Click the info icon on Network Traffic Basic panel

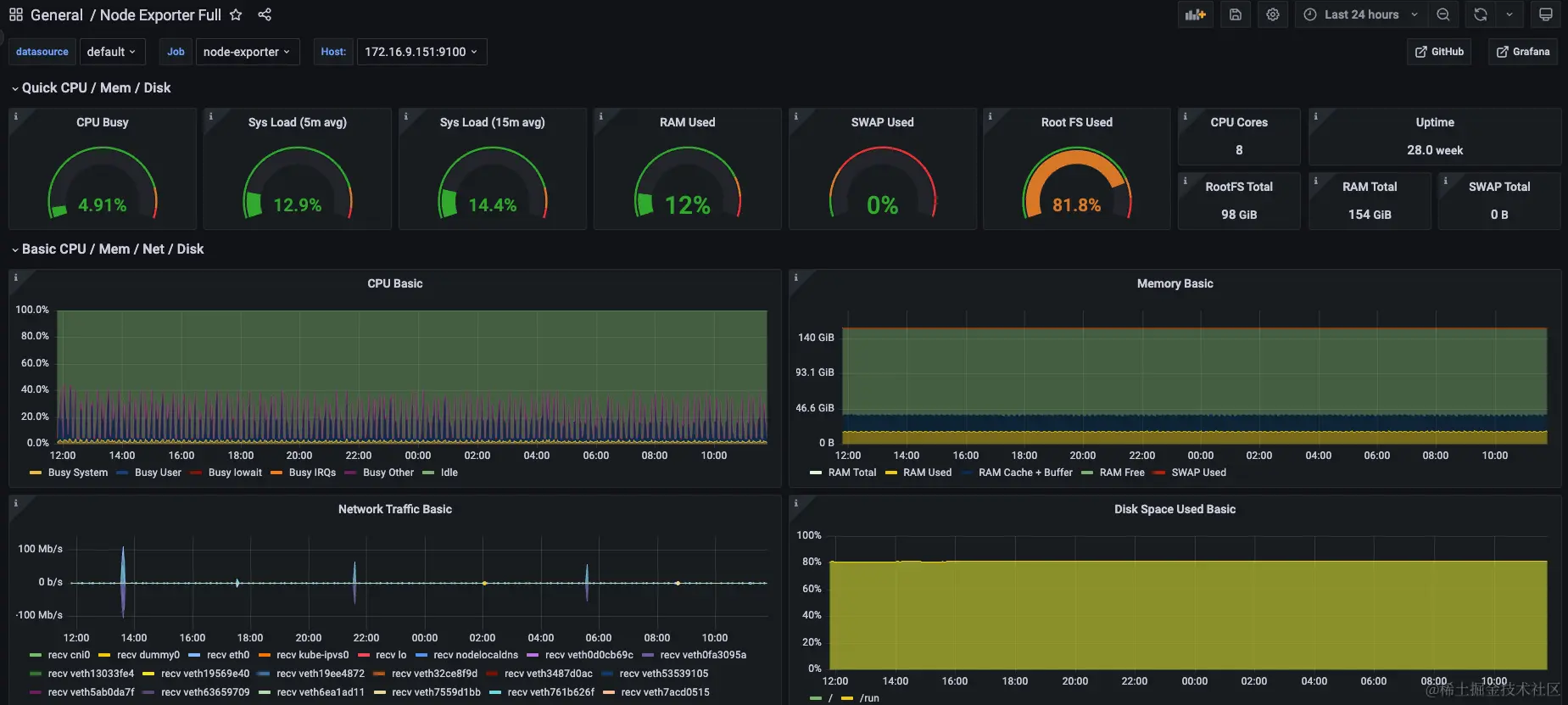coord(15,503)
